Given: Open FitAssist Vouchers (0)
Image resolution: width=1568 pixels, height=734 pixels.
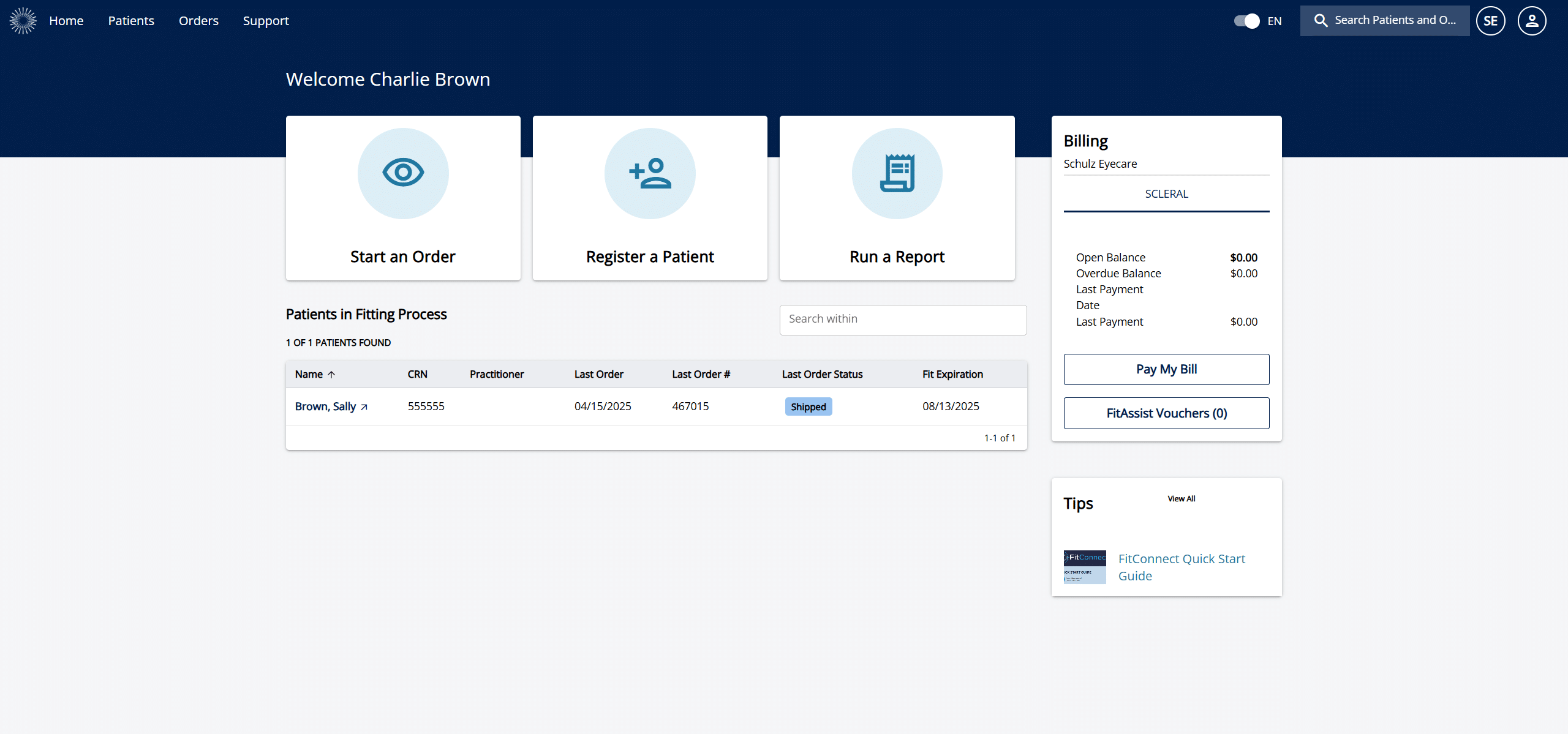Looking at the screenshot, I should 1166,413.
